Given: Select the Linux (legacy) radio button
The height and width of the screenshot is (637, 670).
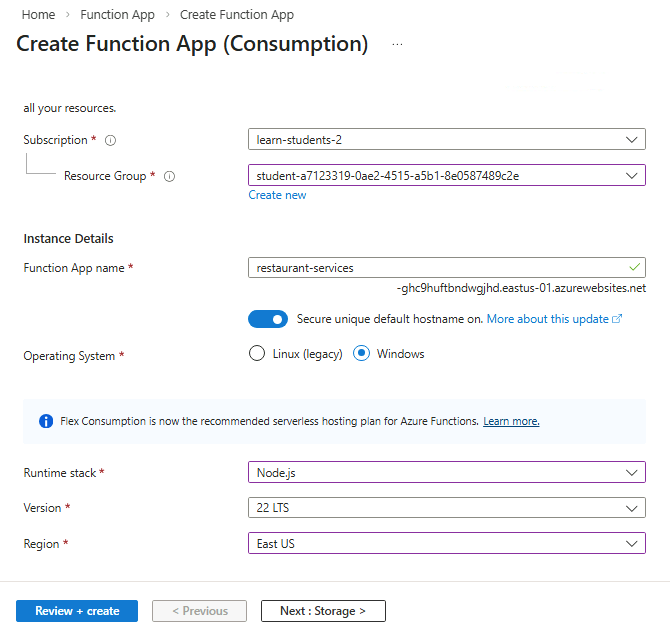Looking at the screenshot, I should [257, 354].
